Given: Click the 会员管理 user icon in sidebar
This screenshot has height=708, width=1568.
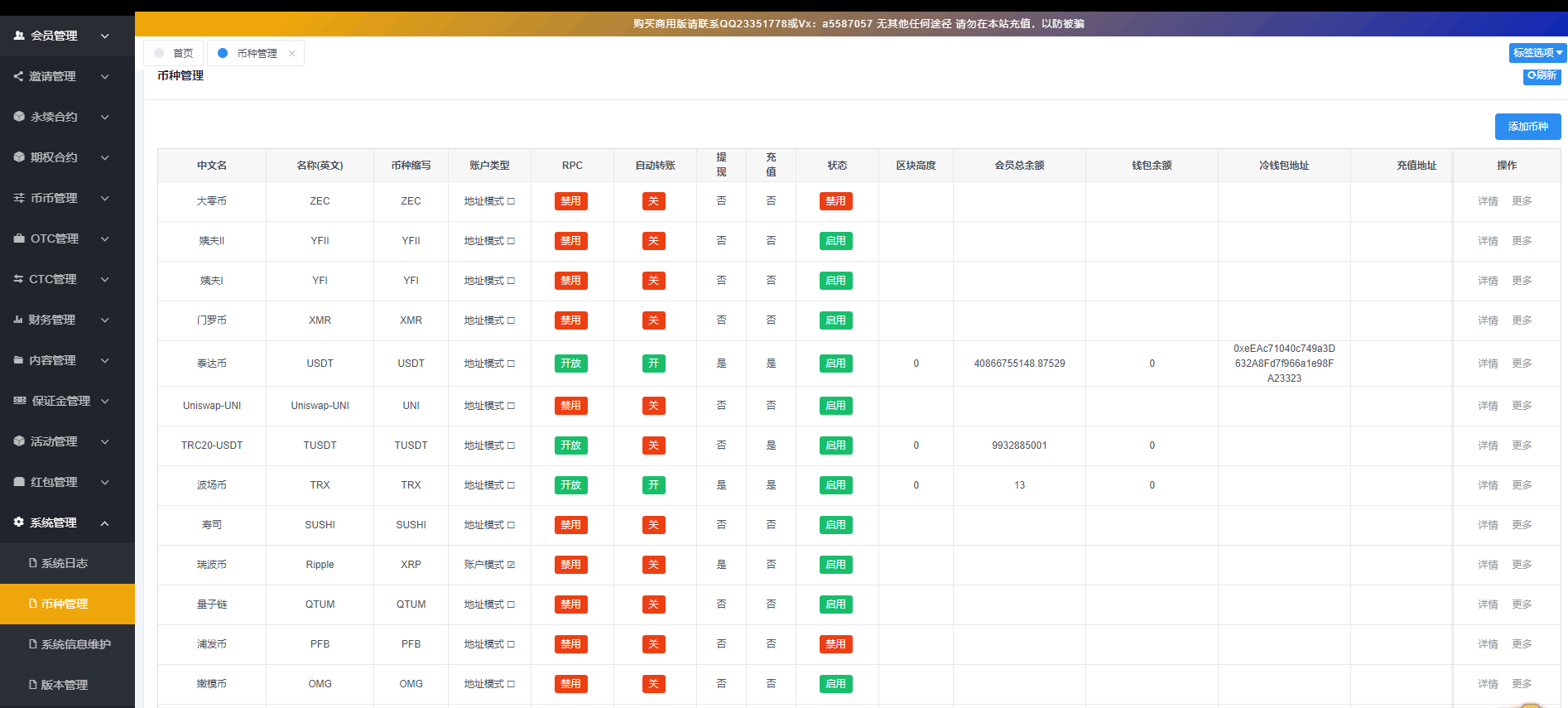Looking at the screenshot, I should (19, 36).
